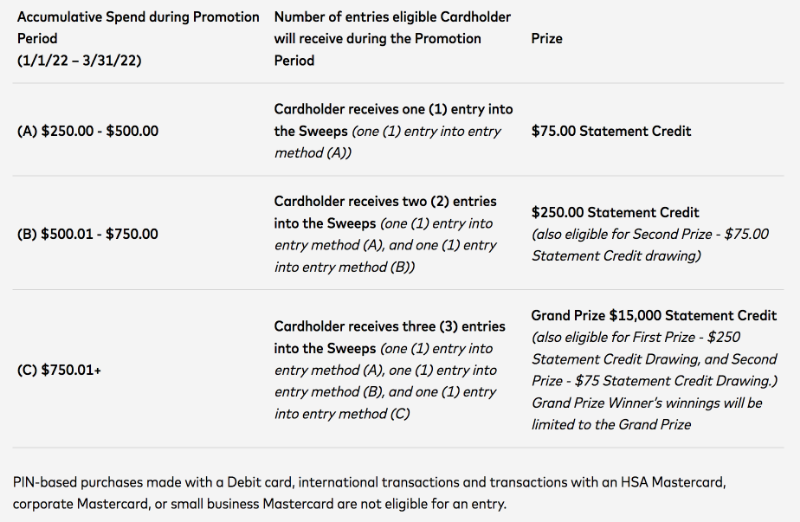This screenshot has height=522, width=800.
Task: Click the also eligible for First Prize note
Action: [655, 359]
